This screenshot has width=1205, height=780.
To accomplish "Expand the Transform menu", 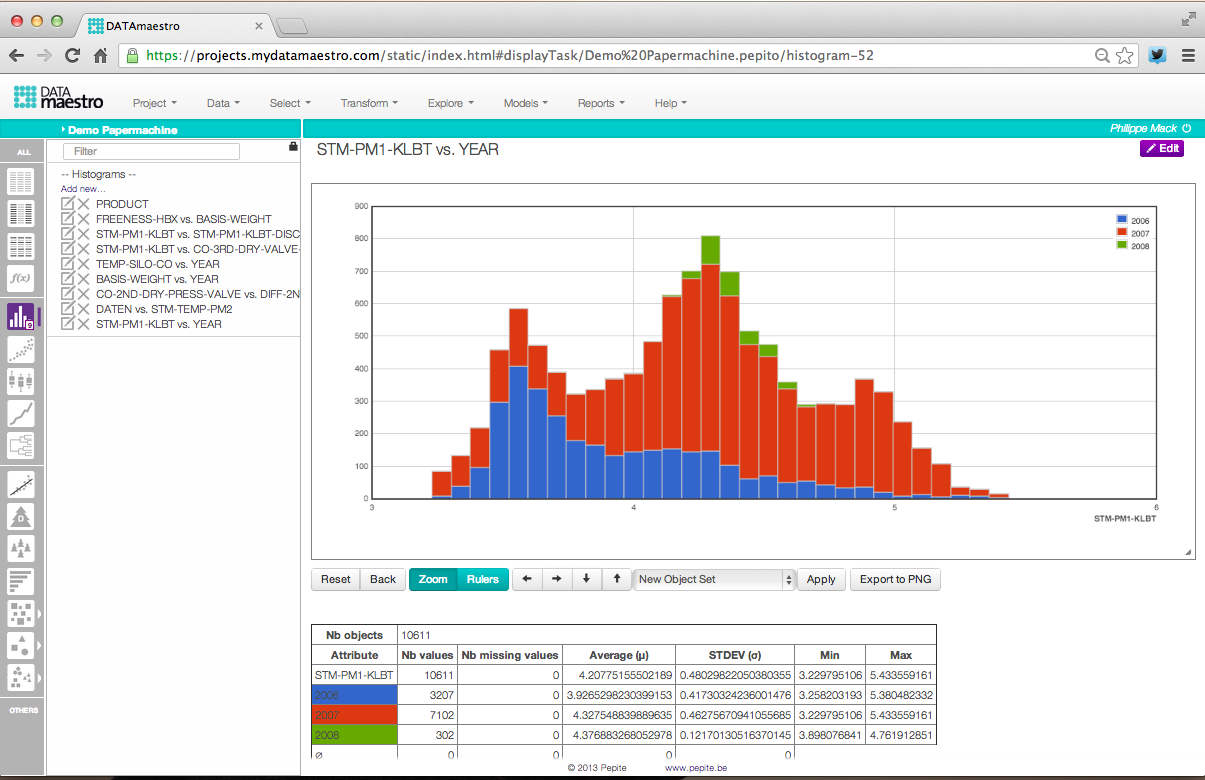I will 368,103.
